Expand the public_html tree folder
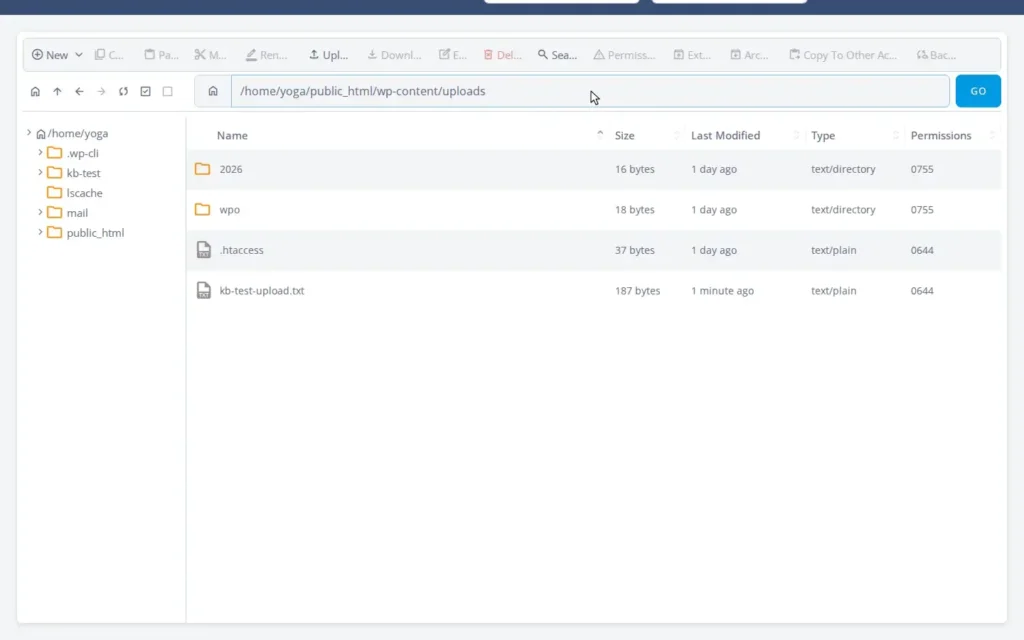This screenshot has height=640, width=1024. coord(40,232)
